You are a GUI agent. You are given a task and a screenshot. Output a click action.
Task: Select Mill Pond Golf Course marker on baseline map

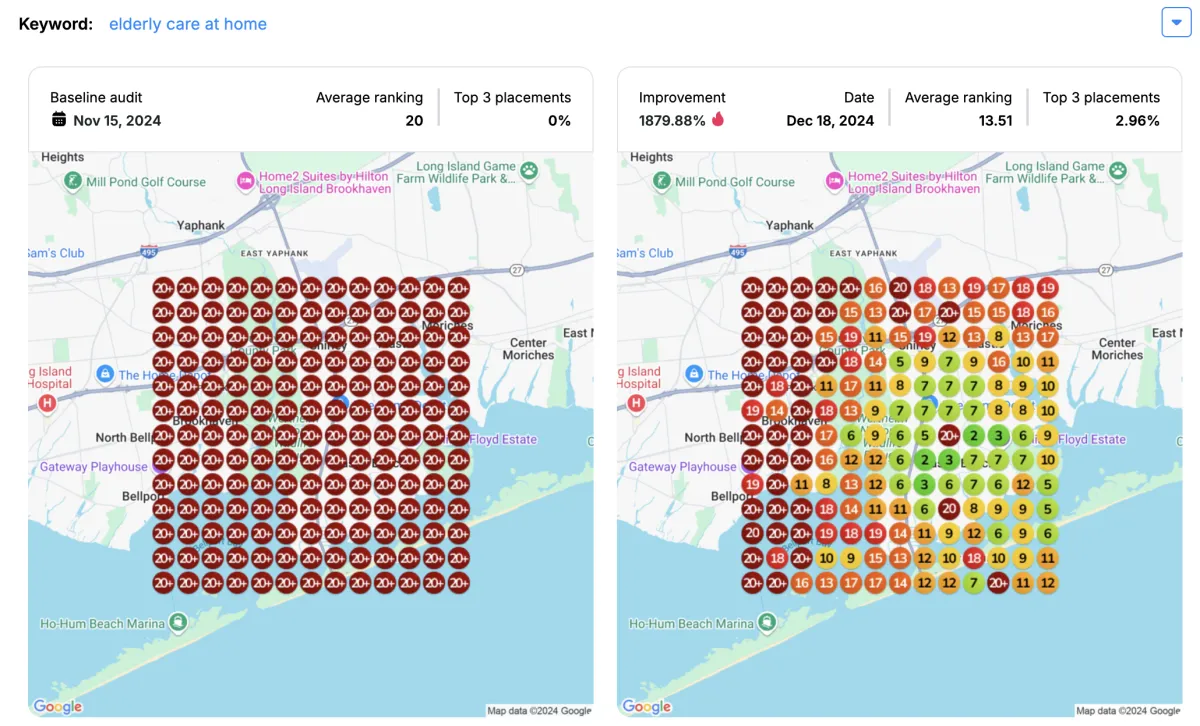[x=73, y=181]
